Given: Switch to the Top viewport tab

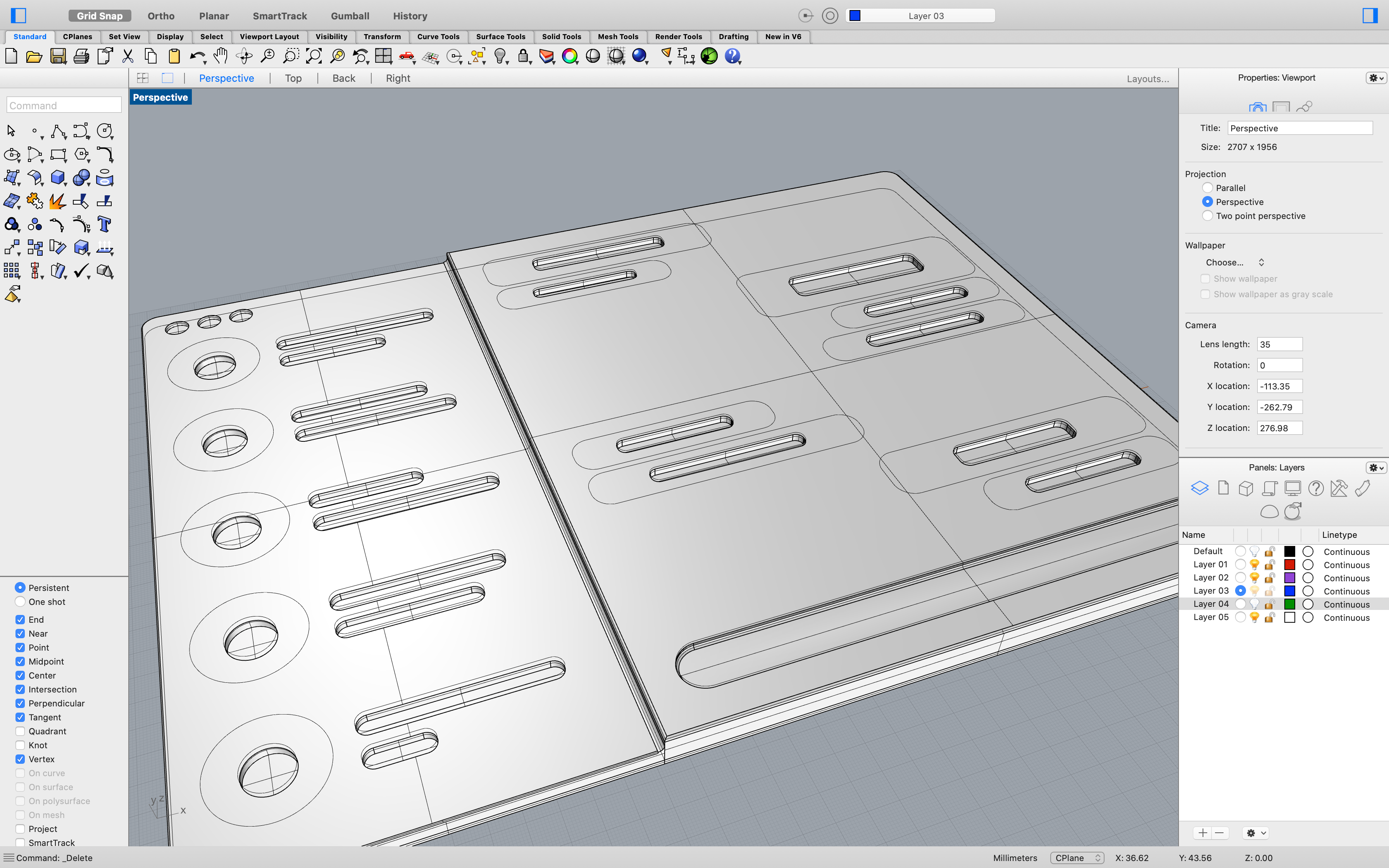Looking at the screenshot, I should pos(293,78).
